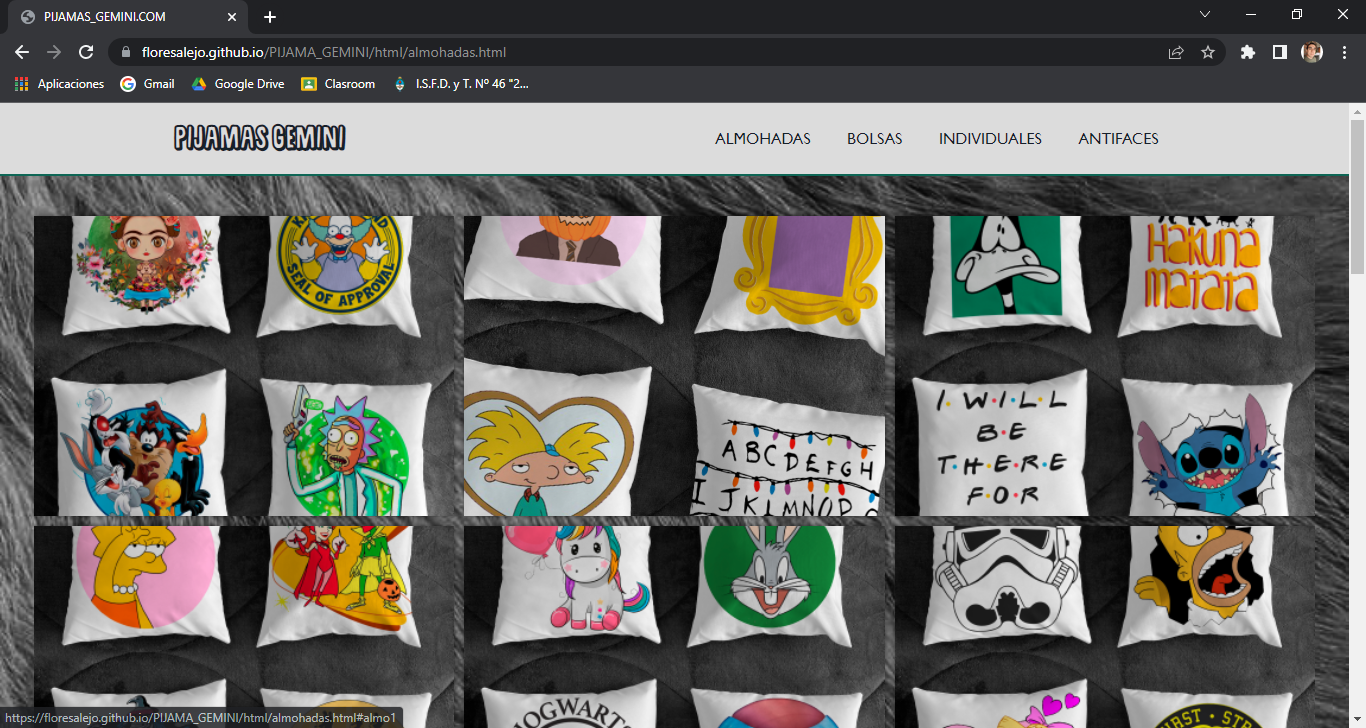The image size is (1366, 728).
Task: Expand the tab search dropdown chevron
Action: tap(1204, 15)
